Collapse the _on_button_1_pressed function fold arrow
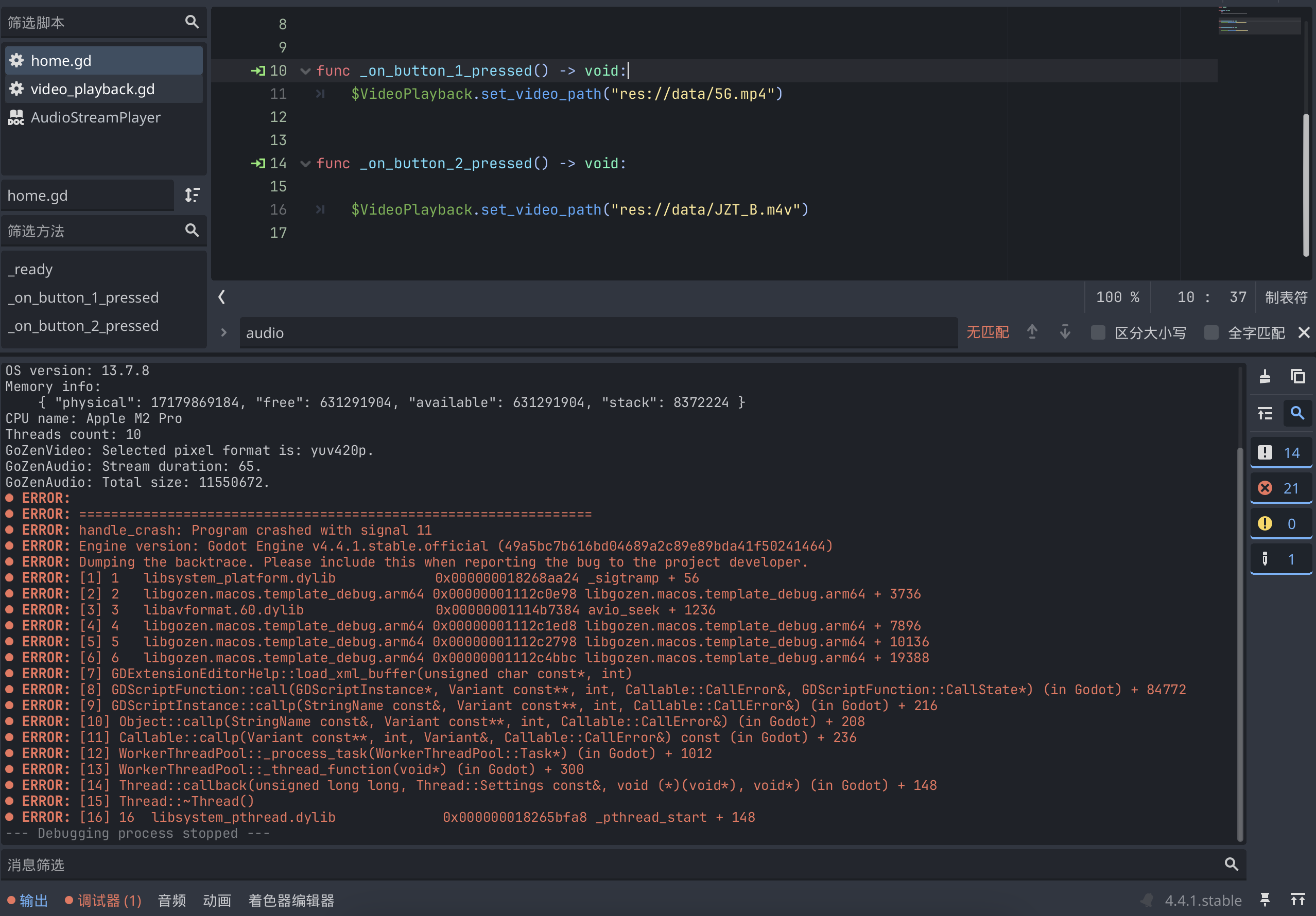1316x916 pixels. point(305,71)
